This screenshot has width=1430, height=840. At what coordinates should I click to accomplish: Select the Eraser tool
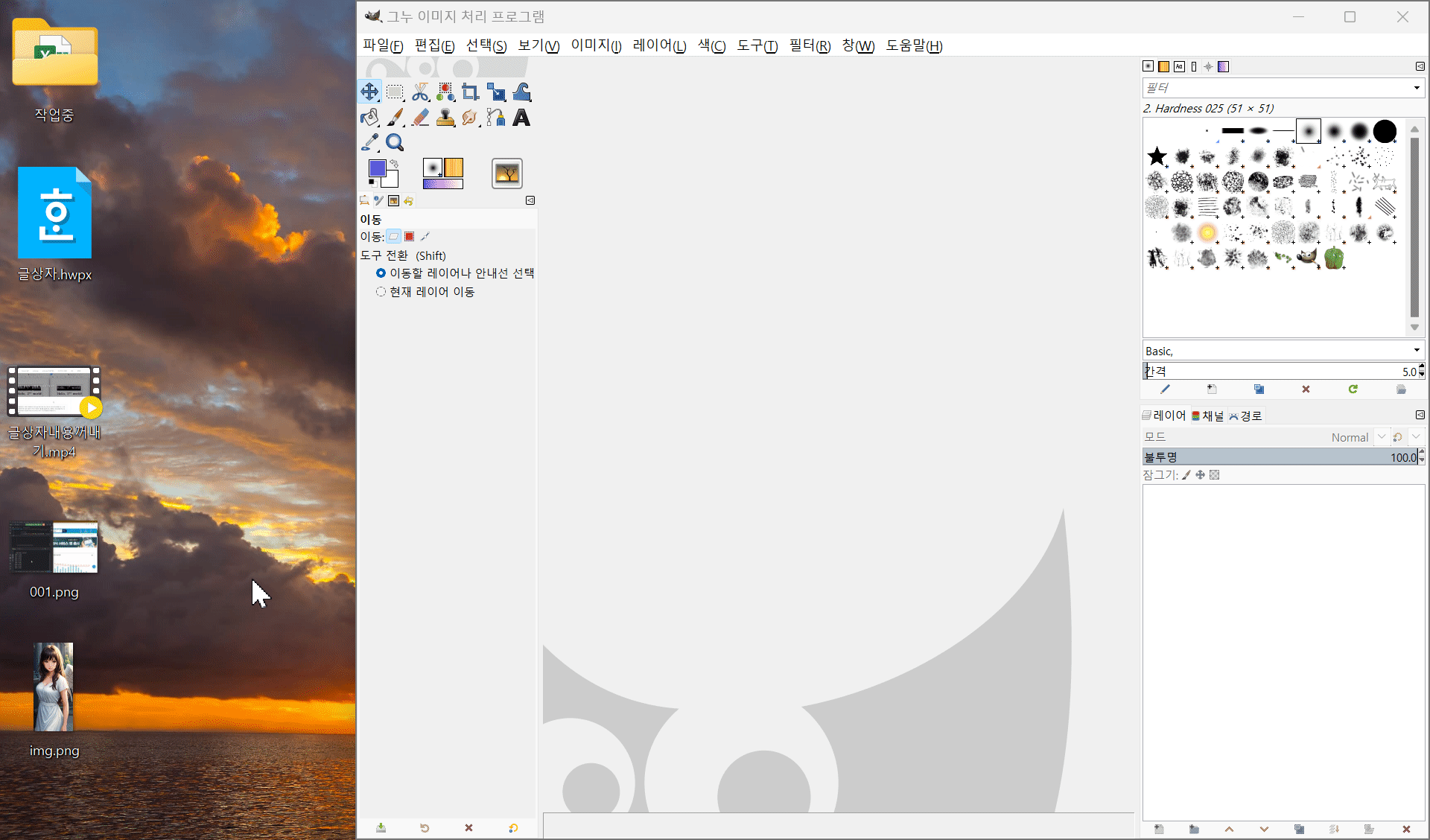tap(420, 118)
